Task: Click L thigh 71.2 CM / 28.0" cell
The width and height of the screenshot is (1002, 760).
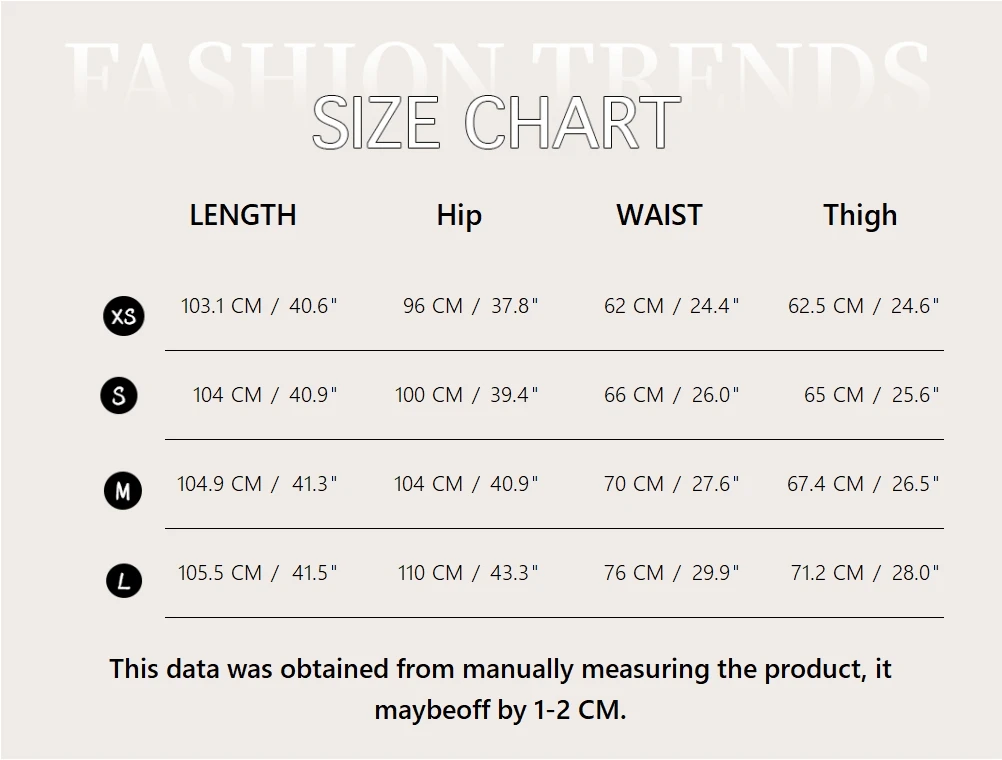Action: (x=865, y=572)
